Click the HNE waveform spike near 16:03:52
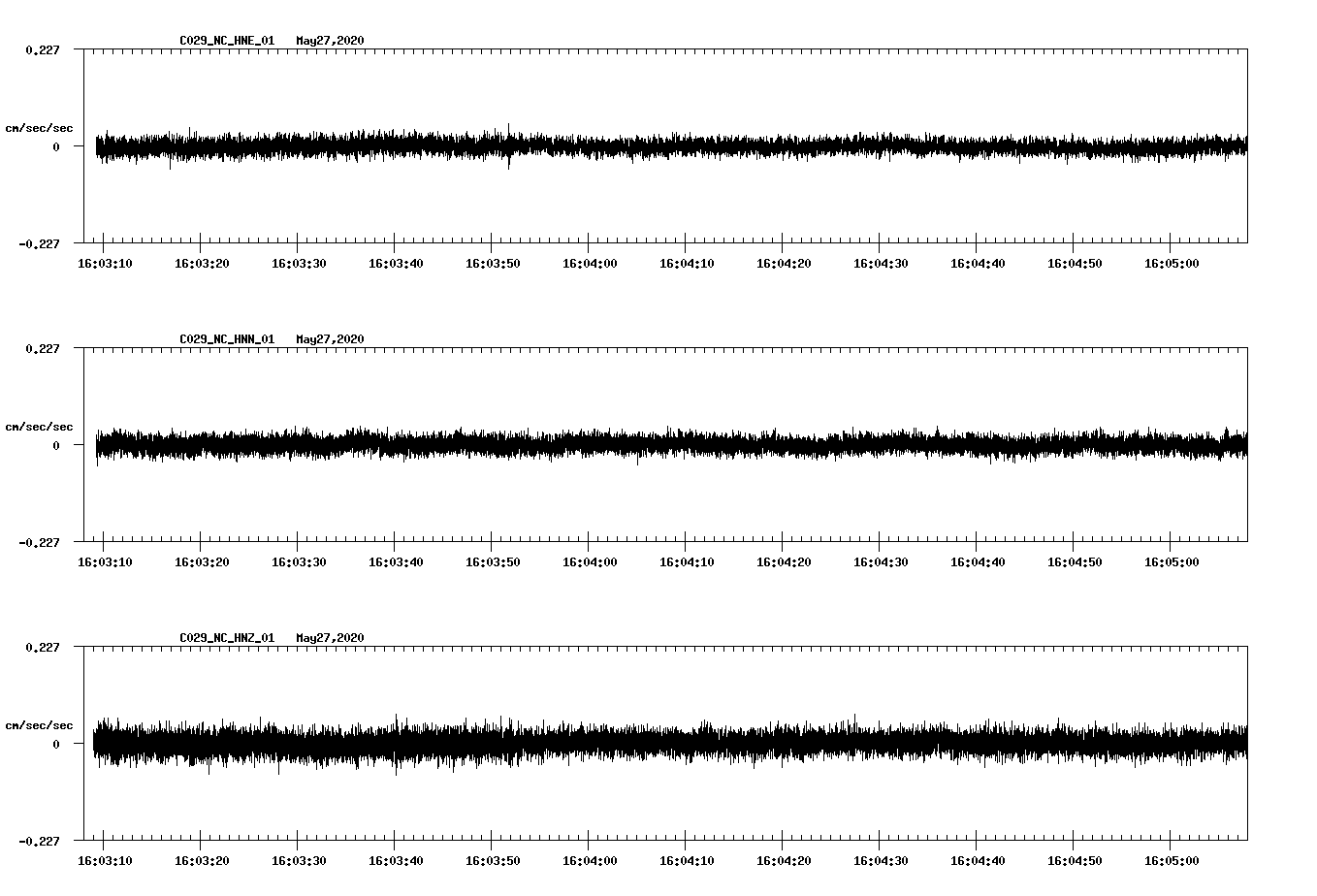 coord(509,145)
